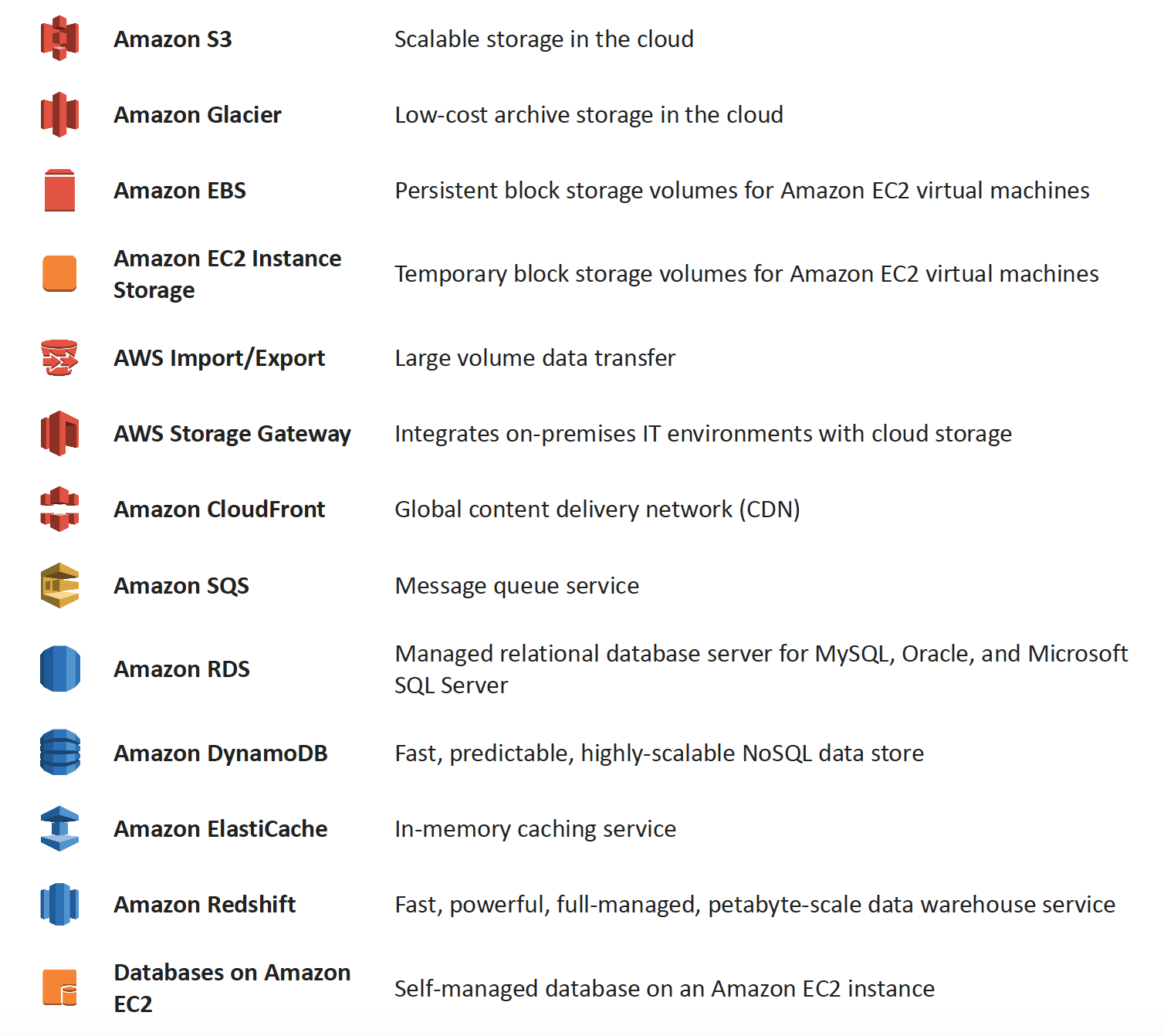Click the 'Global content delivery network (CDN)' description
Screen dimensions: 1164x1036
[x=597, y=510]
